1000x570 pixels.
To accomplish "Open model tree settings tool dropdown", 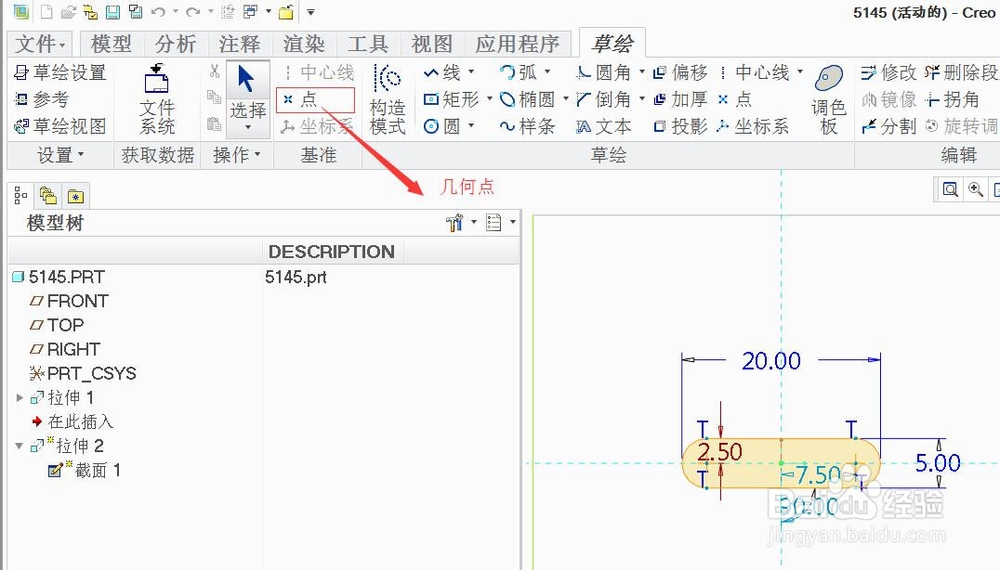I will (x=461, y=223).
